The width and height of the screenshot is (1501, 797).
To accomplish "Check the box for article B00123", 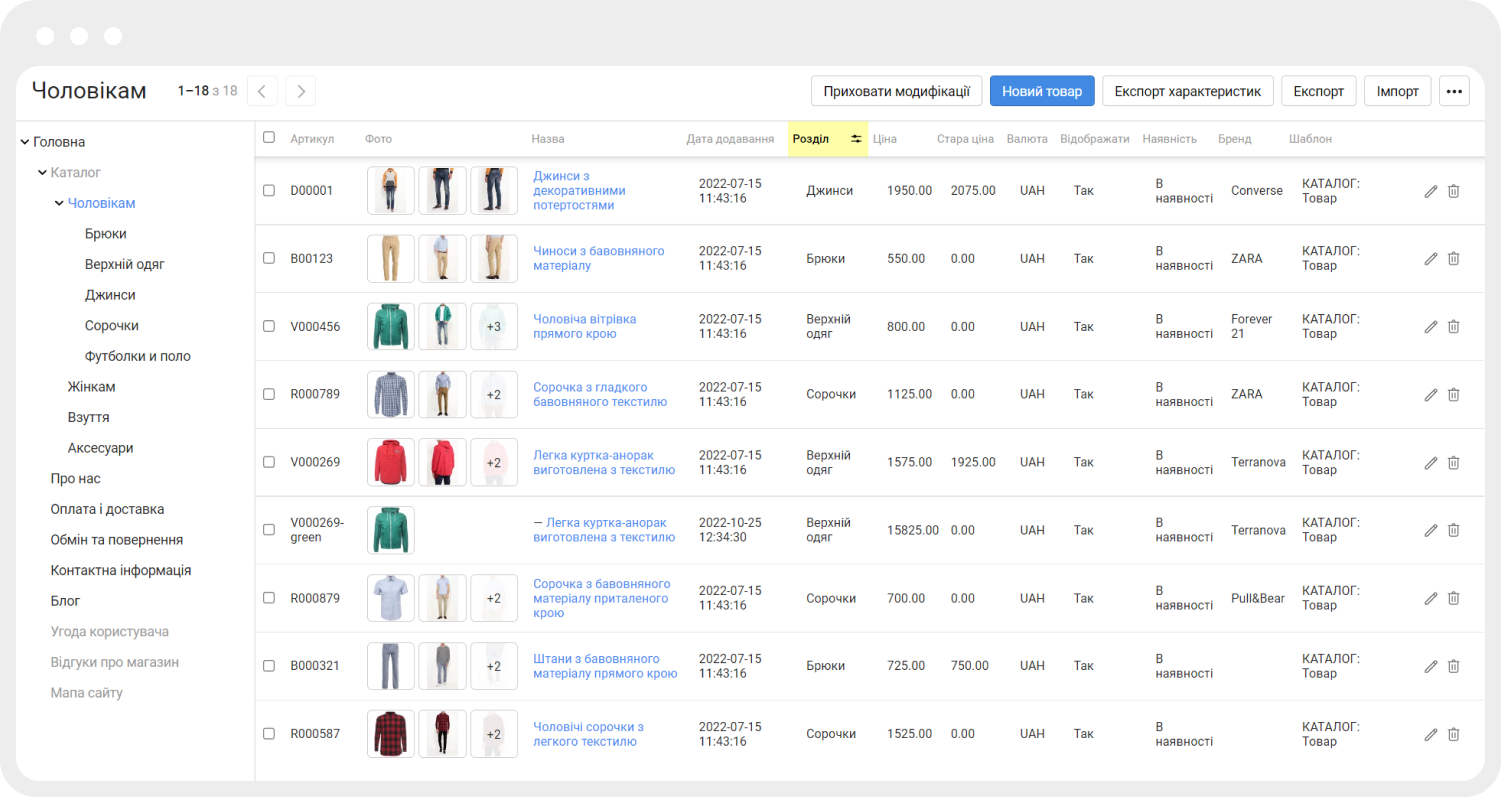I will [269, 258].
